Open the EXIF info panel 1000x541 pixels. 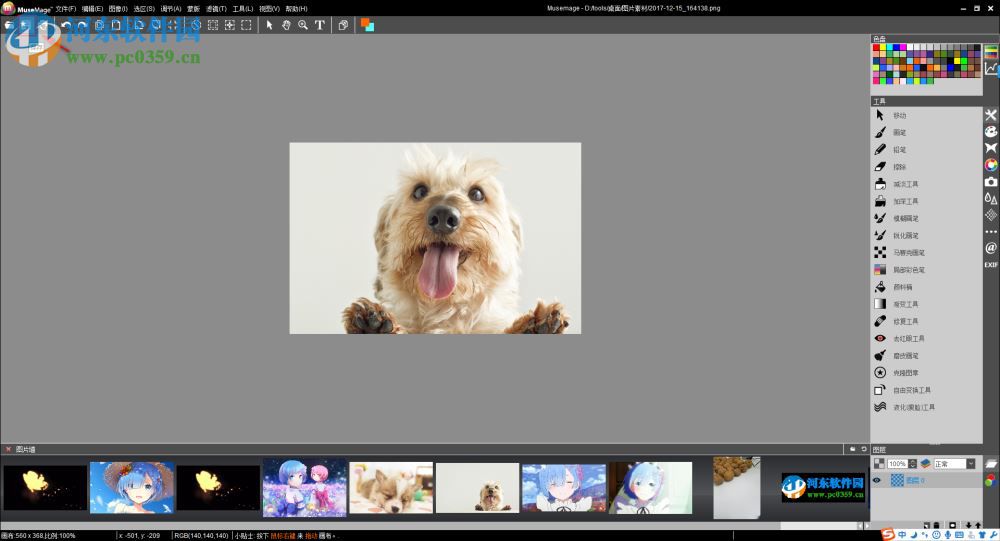991,265
